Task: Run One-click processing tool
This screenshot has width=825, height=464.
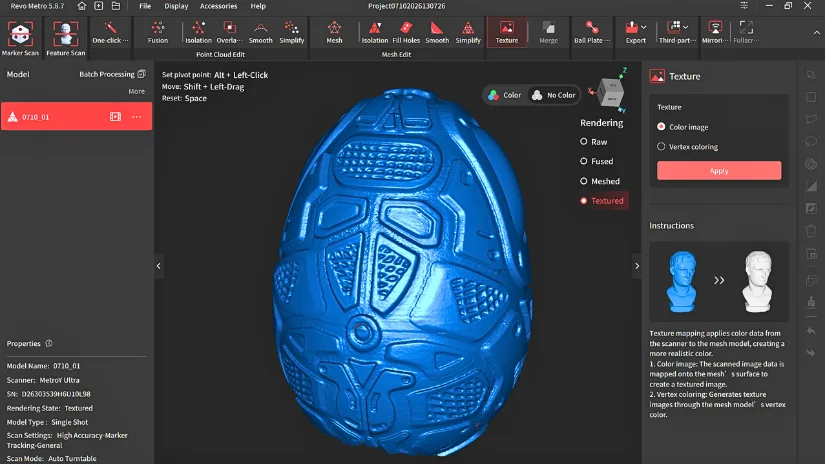Action: (110, 33)
